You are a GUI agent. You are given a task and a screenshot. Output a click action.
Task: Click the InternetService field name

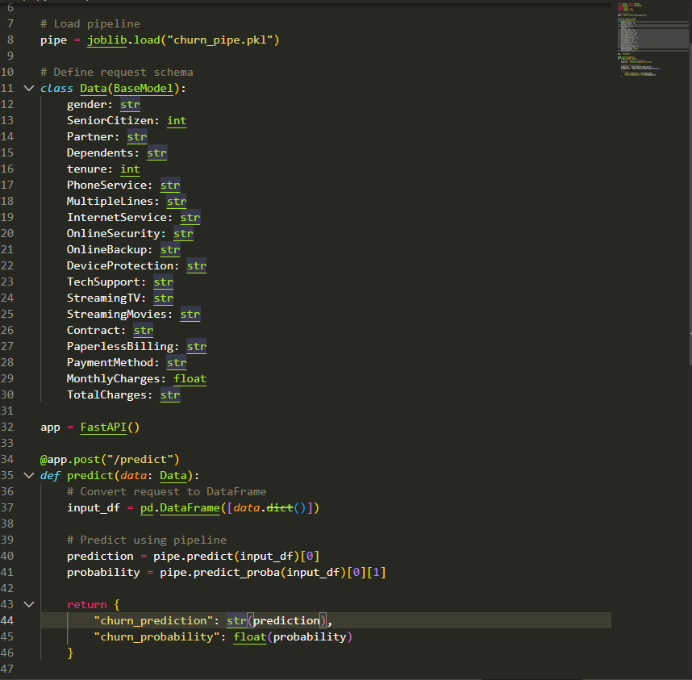coord(117,217)
